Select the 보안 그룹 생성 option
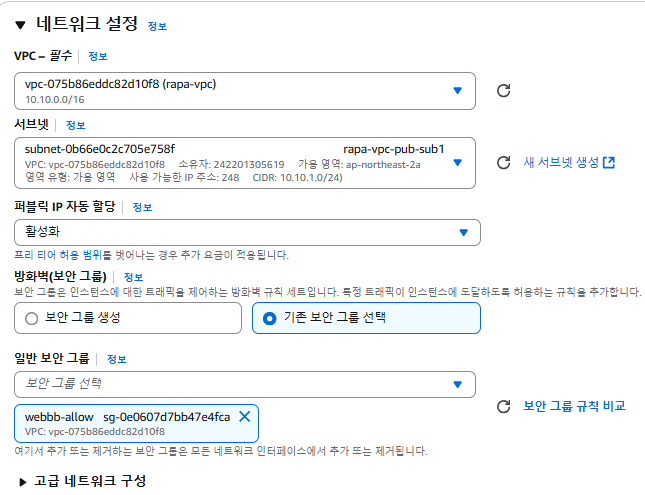The image size is (645, 495). pos(128,318)
